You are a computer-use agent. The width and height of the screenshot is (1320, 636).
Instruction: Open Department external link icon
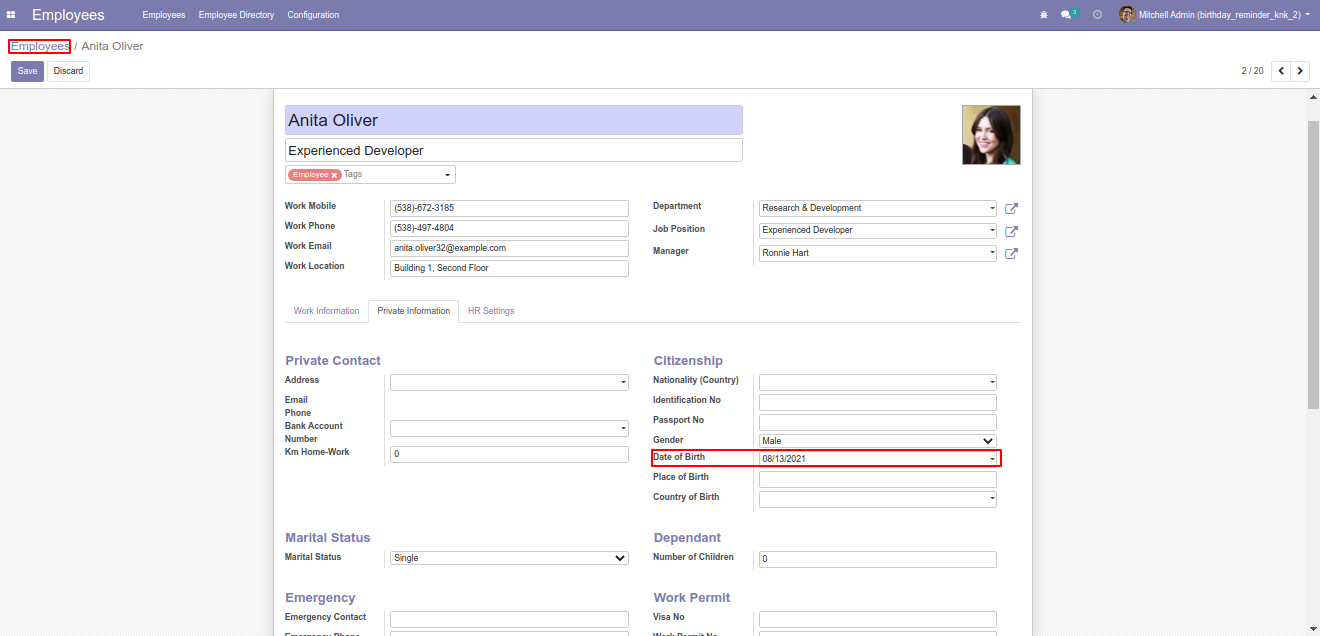[1011, 209]
